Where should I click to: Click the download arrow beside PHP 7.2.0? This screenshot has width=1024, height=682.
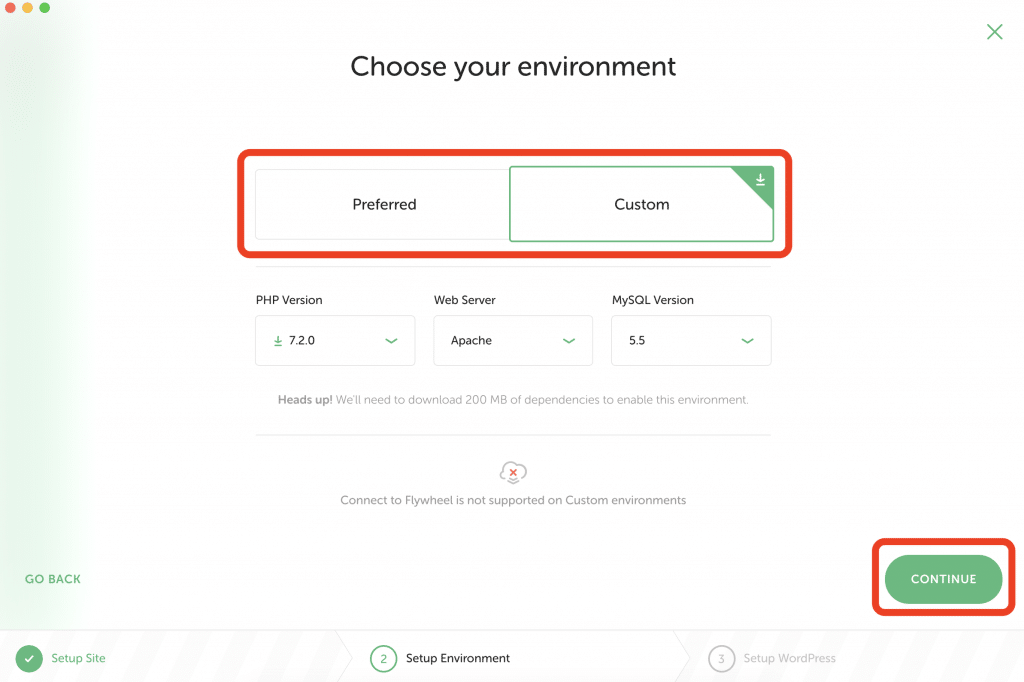pos(278,340)
